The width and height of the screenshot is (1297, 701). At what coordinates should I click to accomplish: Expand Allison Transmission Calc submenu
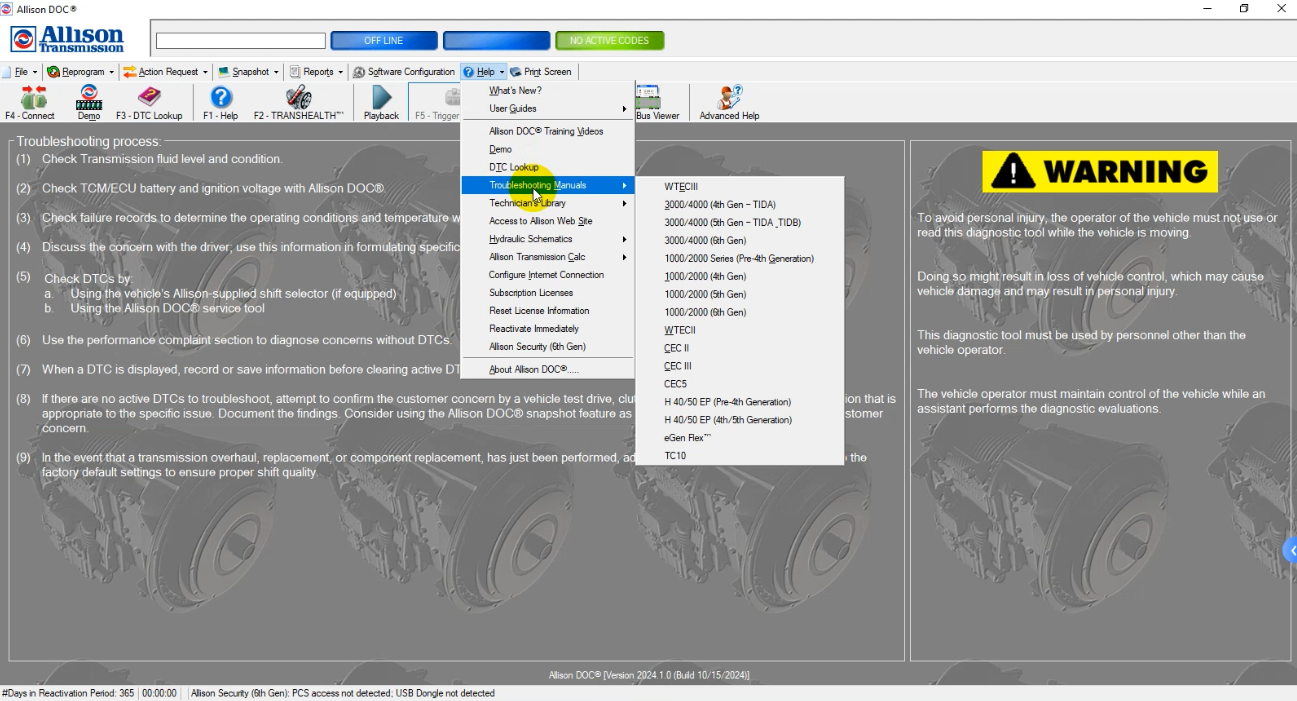[547, 257]
